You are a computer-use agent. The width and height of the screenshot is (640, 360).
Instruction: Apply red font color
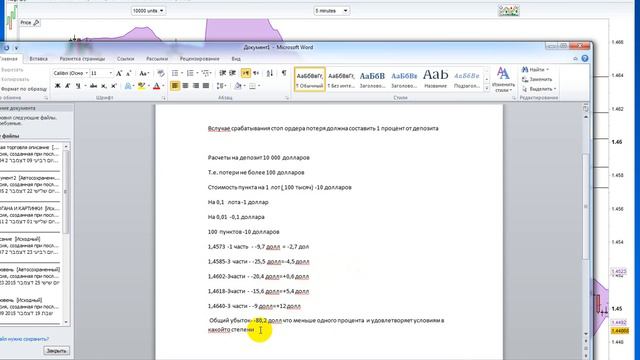pos(156,86)
